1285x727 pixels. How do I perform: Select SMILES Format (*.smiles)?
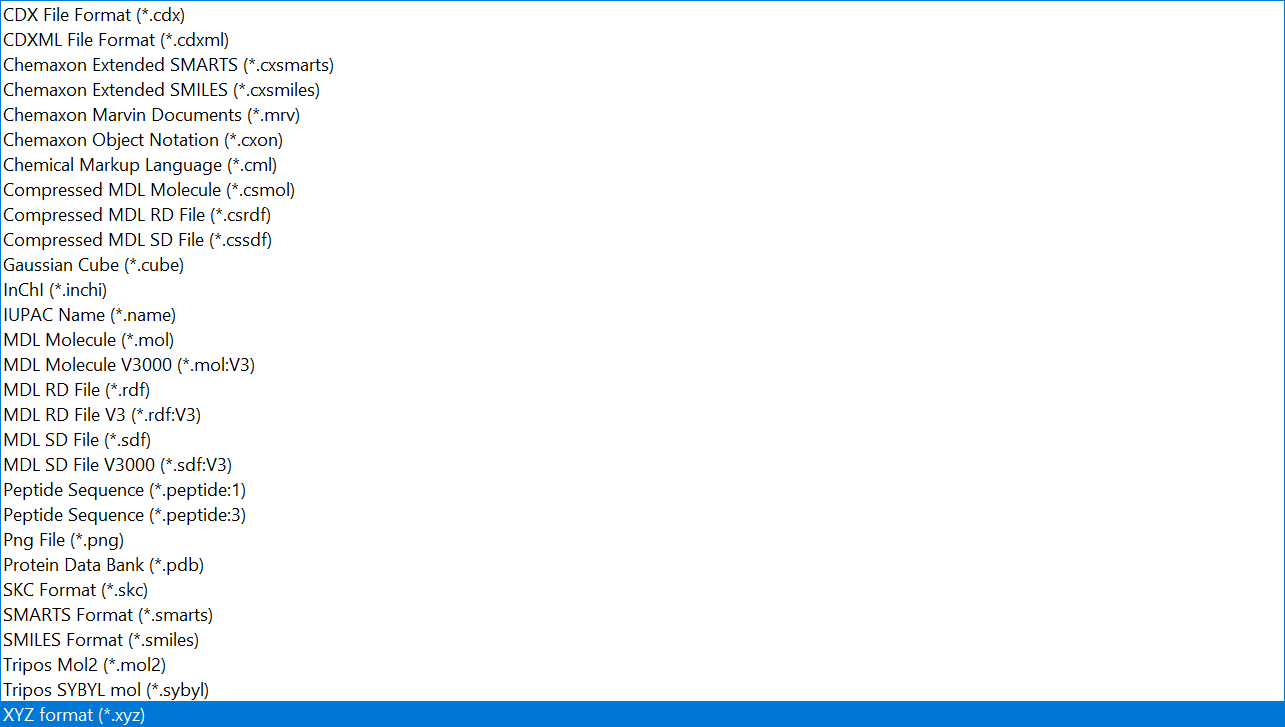pyautogui.click(x=642, y=640)
